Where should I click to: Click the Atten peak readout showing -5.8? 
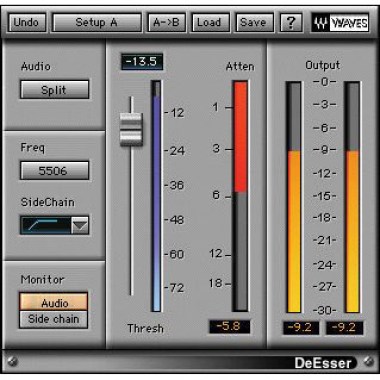[229, 326]
